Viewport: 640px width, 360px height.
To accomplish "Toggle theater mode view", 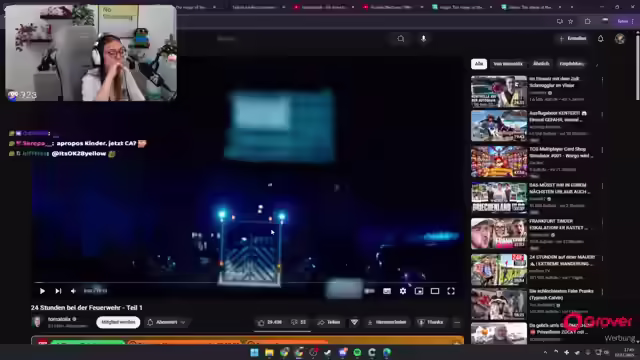I will coord(435,291).
